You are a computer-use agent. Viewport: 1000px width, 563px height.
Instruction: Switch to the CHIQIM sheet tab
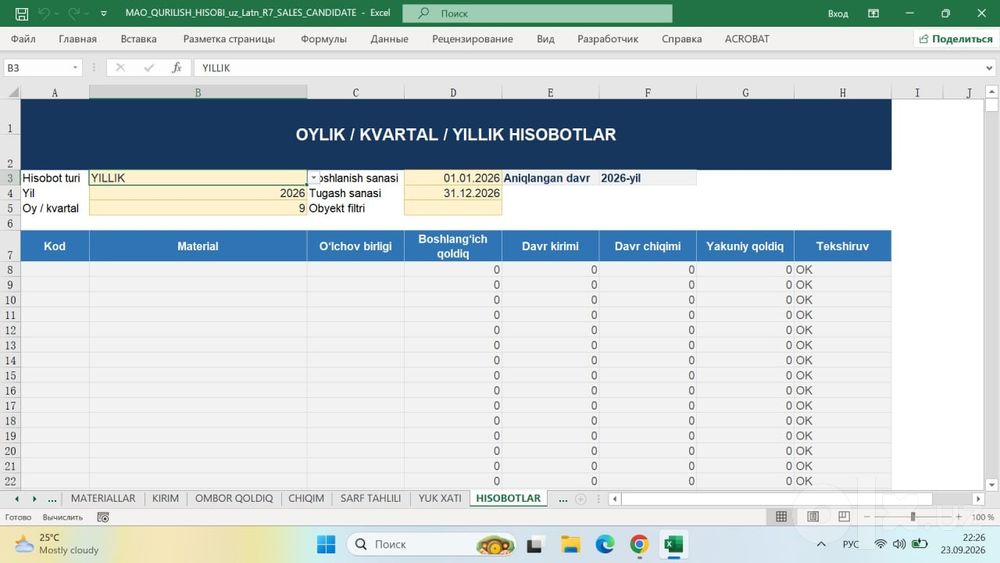pos(306,499)
